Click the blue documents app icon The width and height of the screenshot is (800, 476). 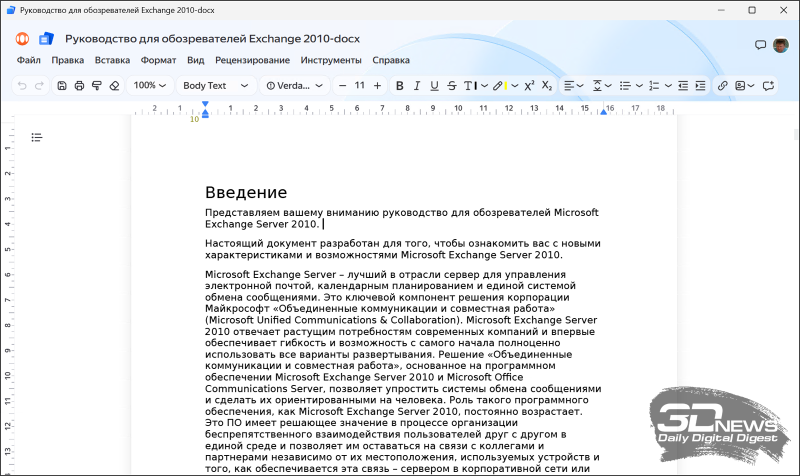coord(46,38)
